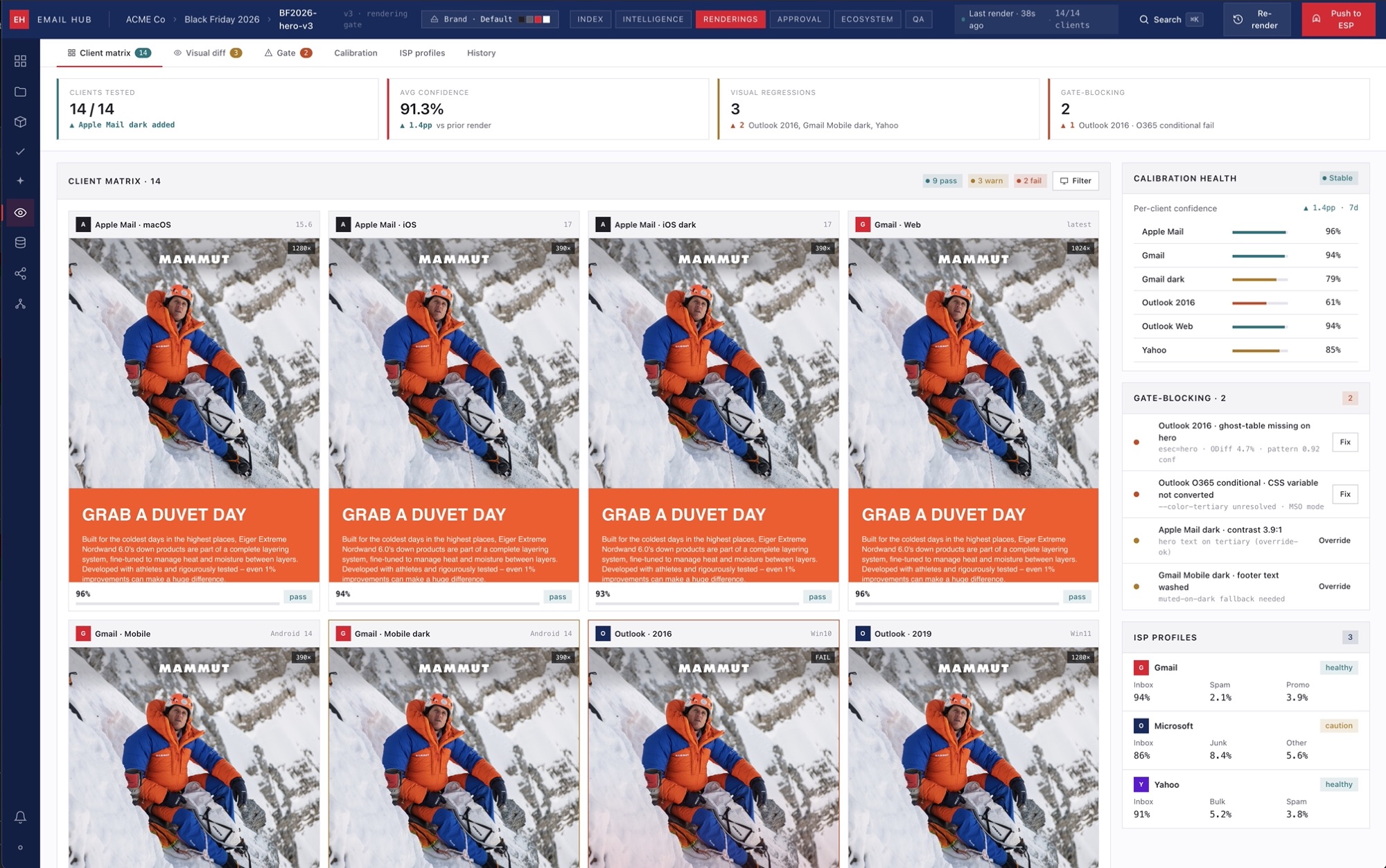Click the Apple Mail iOS client icon
The width and height of the screenshot is (1386, 868).
coord(343,224)
